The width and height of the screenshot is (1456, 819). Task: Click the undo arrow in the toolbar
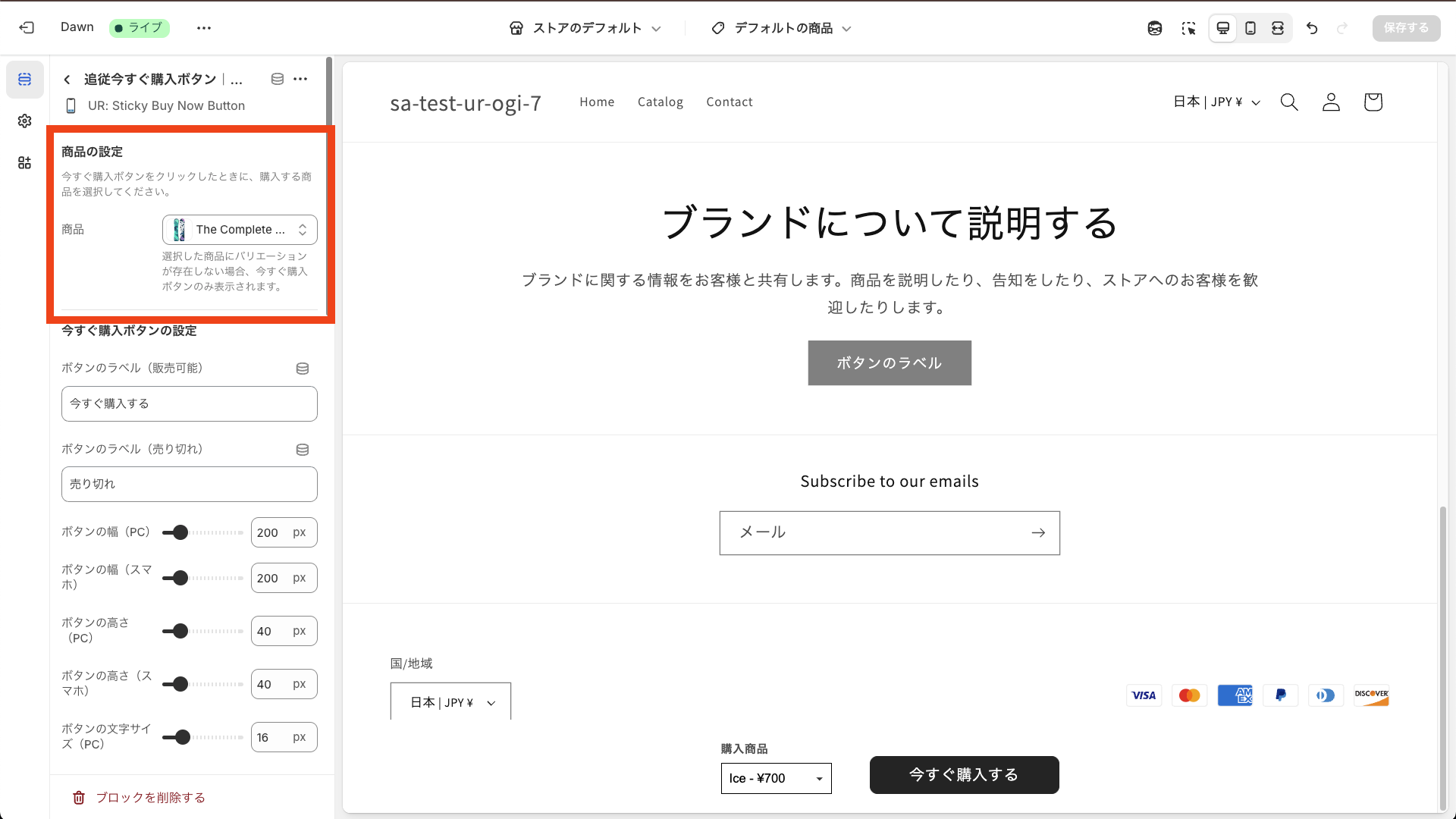point(1312,28)
